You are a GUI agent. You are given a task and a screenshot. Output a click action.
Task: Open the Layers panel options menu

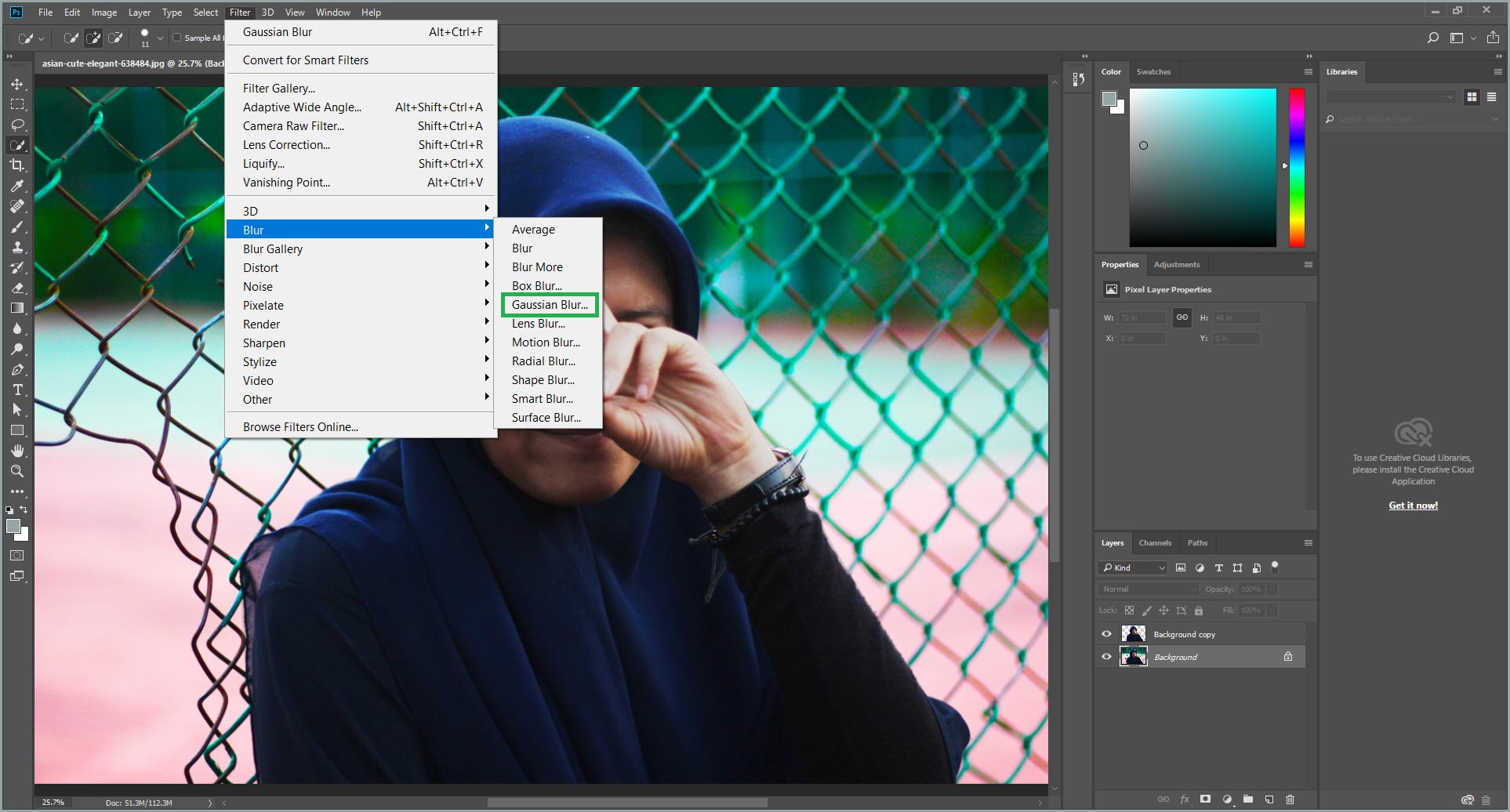1308,542
